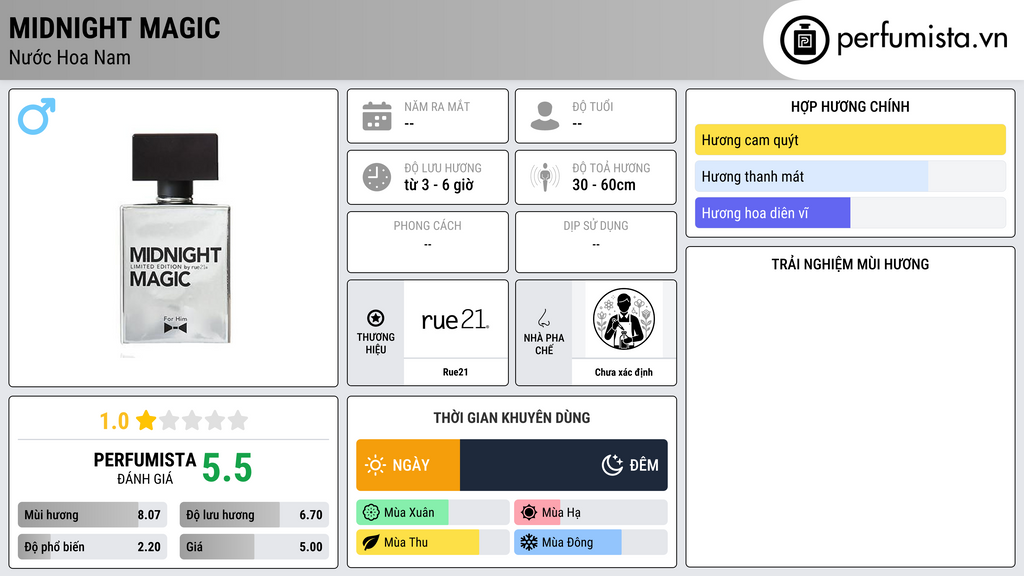Click the Nước Hoa Nam subtitle
This screenshot has height=576, width=1024.
coord(70,57)
